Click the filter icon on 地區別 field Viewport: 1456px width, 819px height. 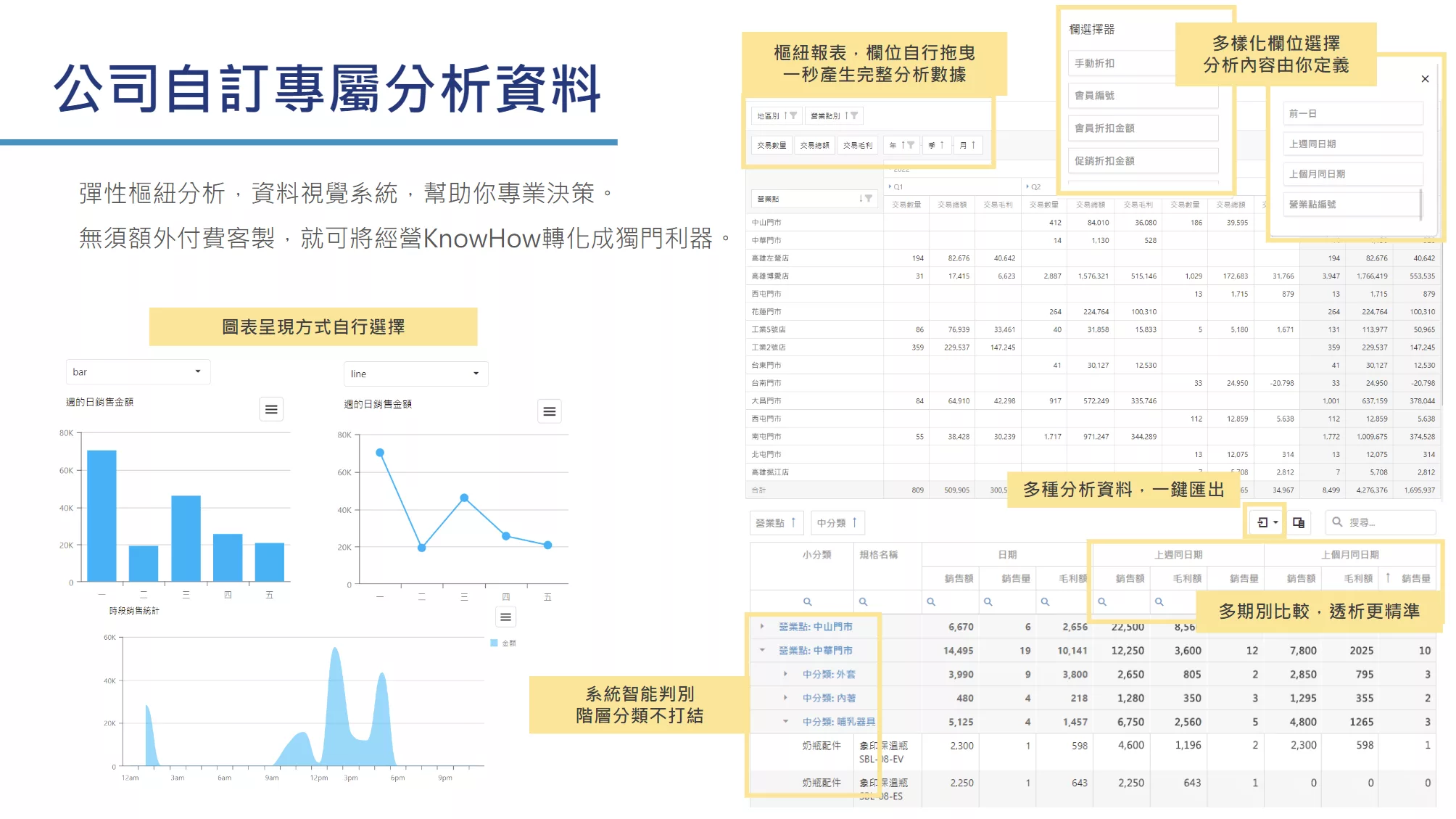793,116
